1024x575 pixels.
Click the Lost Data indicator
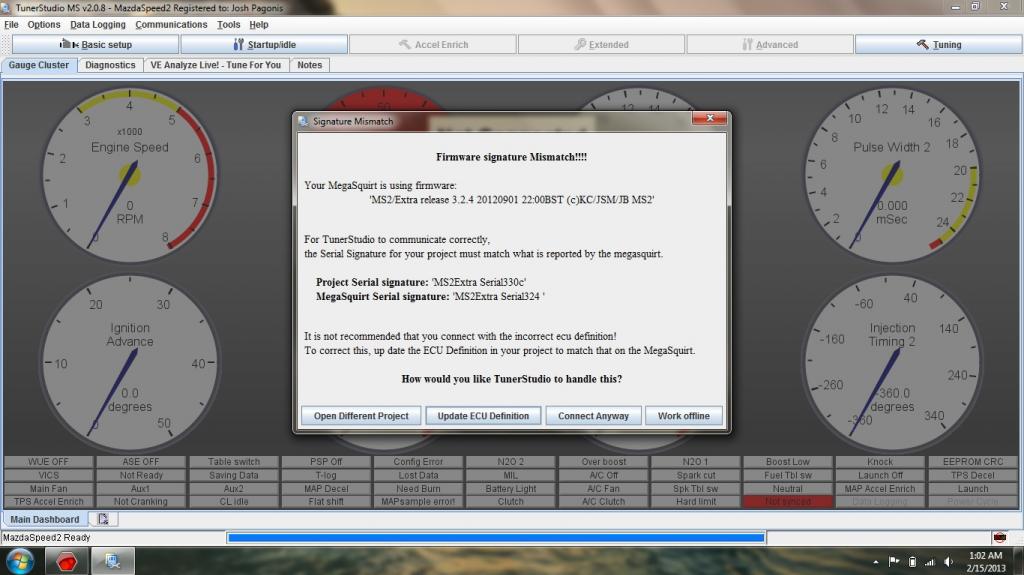click(418, 476)
